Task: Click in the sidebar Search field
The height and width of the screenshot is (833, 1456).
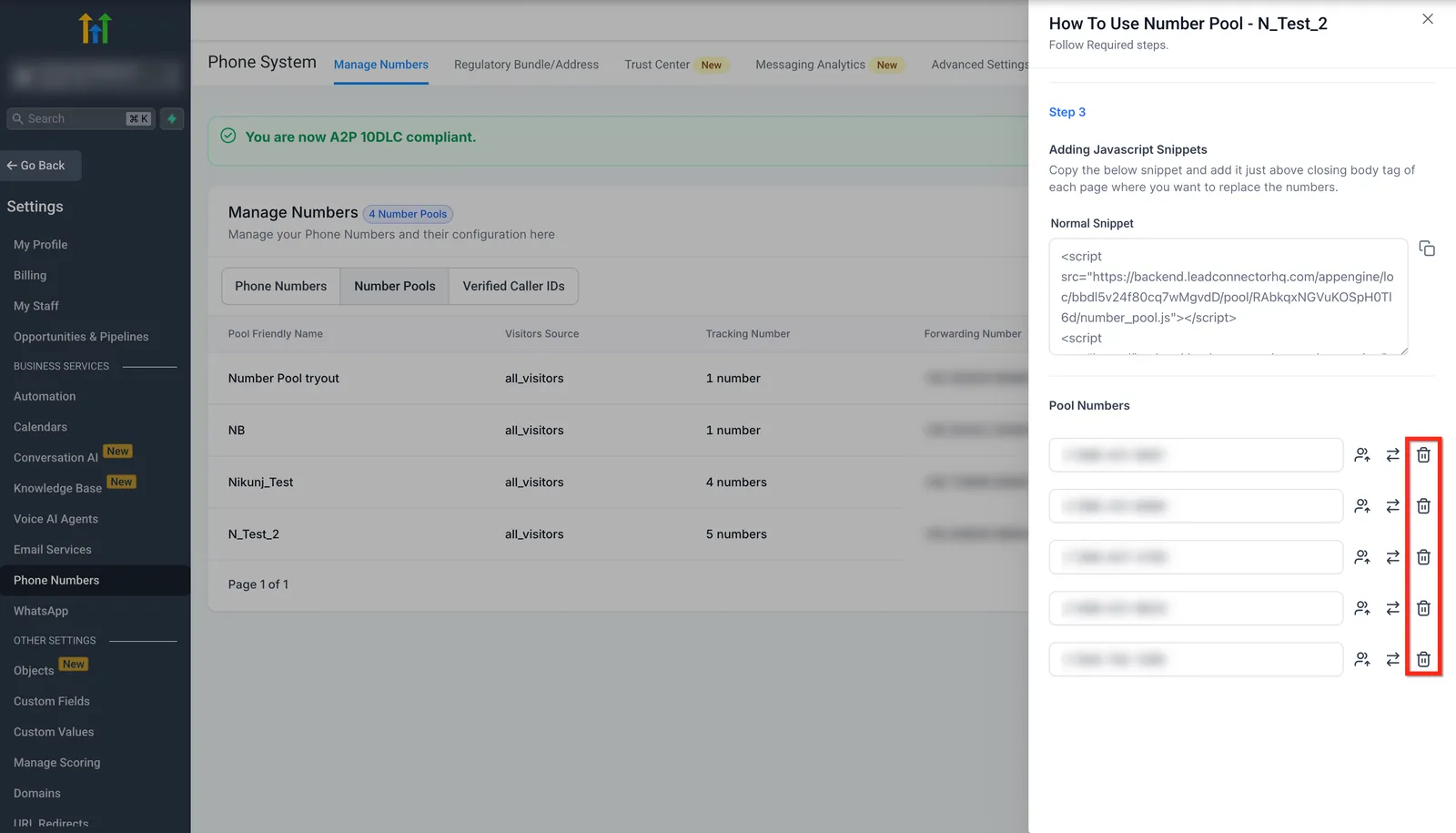Action: pos(81,118)
